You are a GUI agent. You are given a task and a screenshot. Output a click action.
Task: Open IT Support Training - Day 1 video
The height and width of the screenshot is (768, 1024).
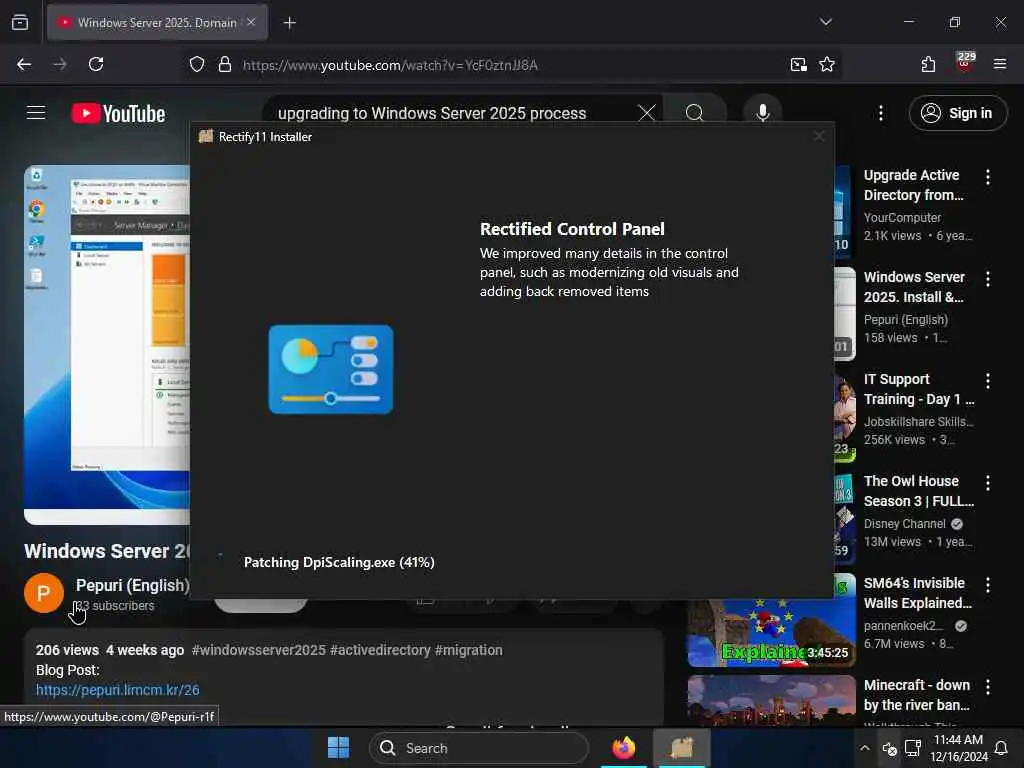(x=918, y=389)
